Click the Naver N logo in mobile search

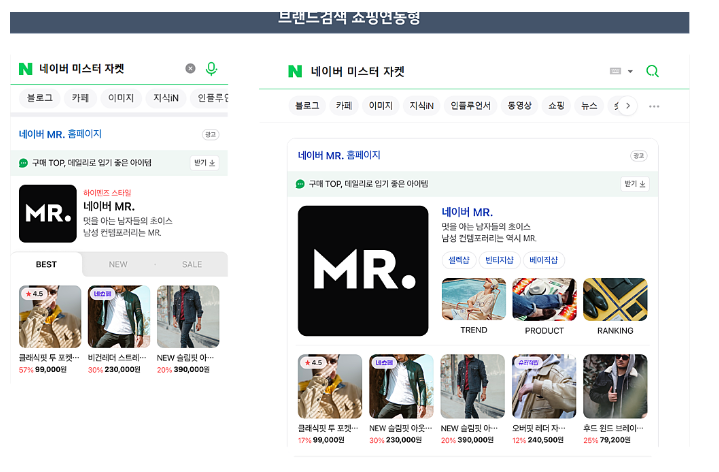click(26, 69)
